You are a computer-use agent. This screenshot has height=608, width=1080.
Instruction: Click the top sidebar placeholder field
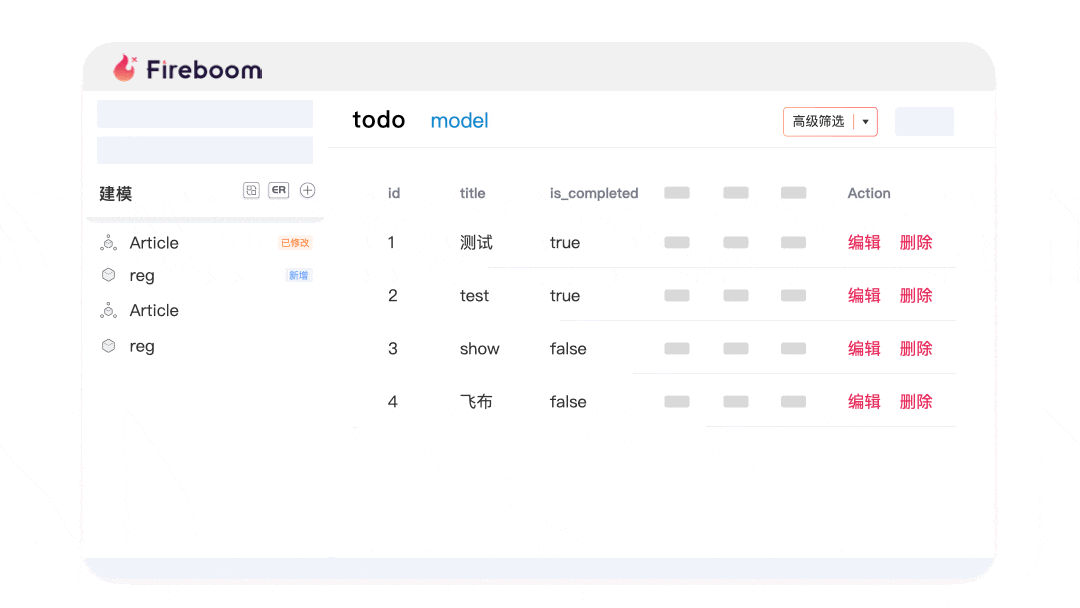tap(205, 114)
